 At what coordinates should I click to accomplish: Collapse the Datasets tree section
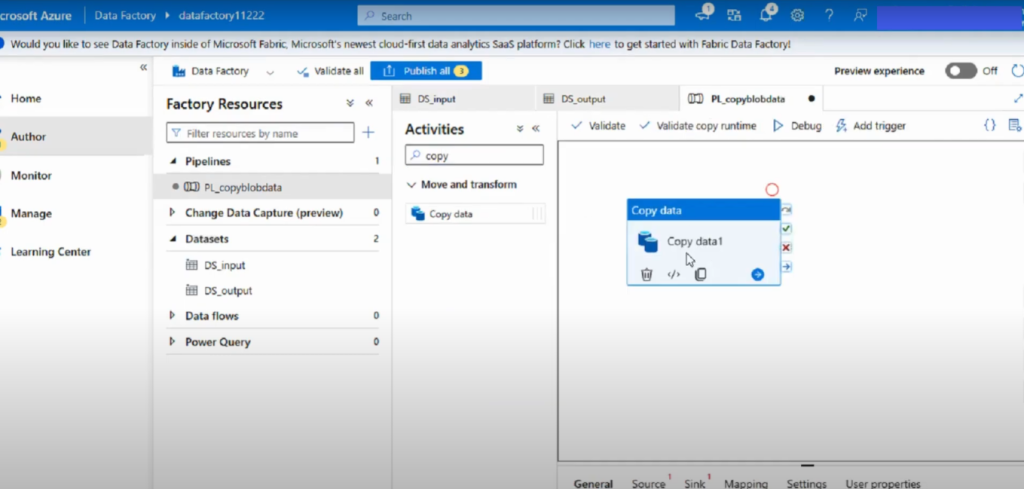pos(173,239)
